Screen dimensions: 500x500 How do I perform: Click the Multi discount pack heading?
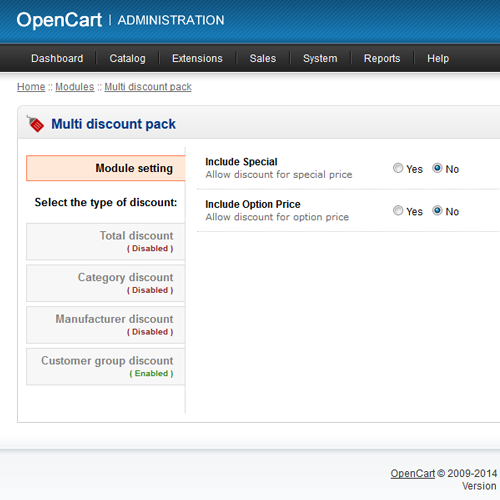pos(113,124)
